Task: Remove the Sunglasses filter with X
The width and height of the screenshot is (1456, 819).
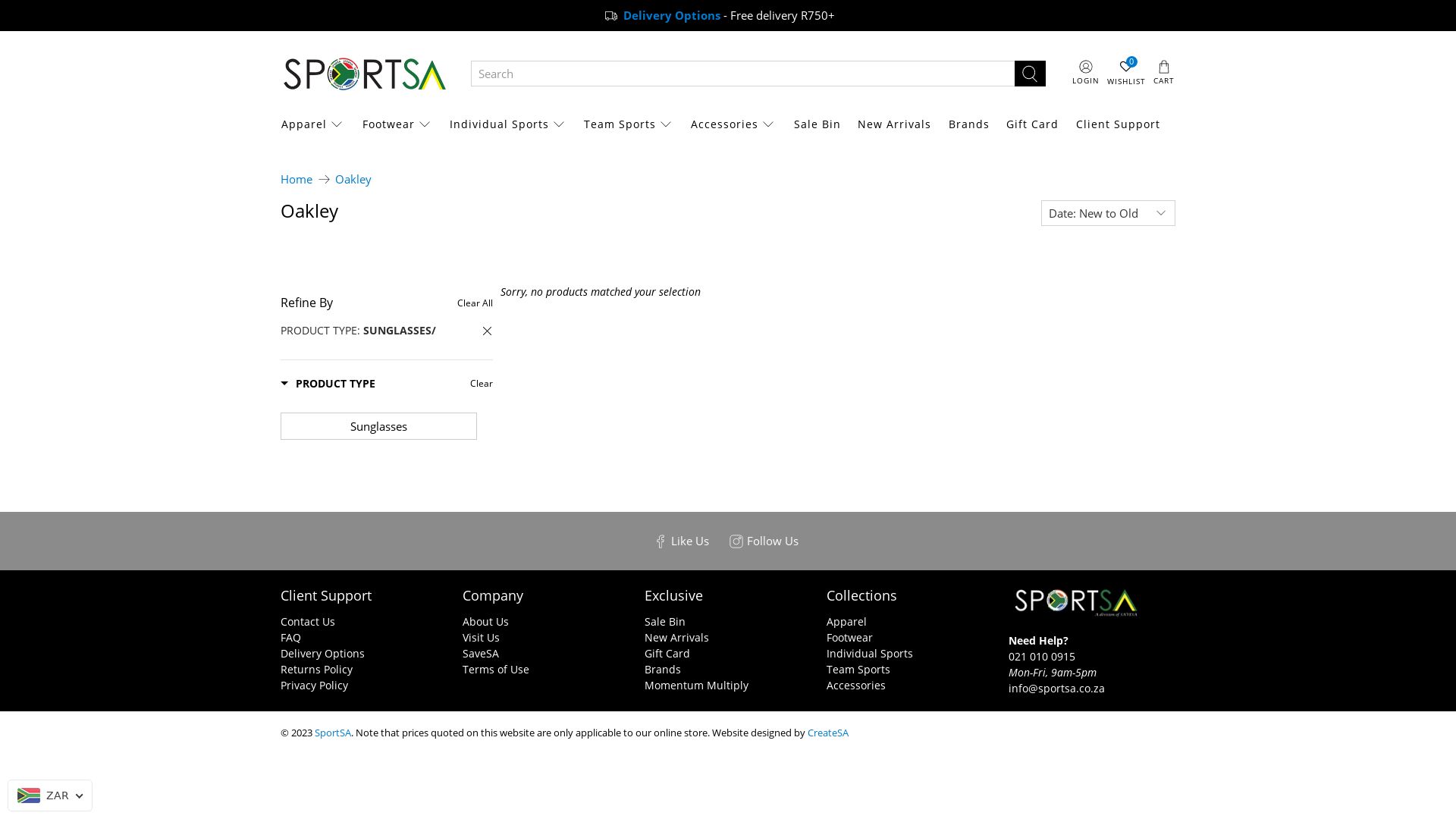Action: coord(487,331)
